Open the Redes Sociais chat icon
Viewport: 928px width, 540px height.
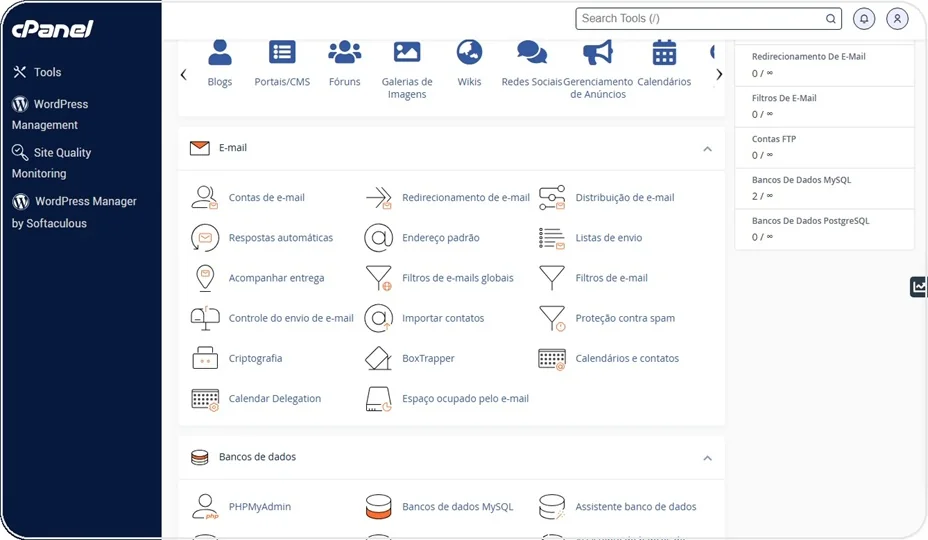[x=531, y=52]
